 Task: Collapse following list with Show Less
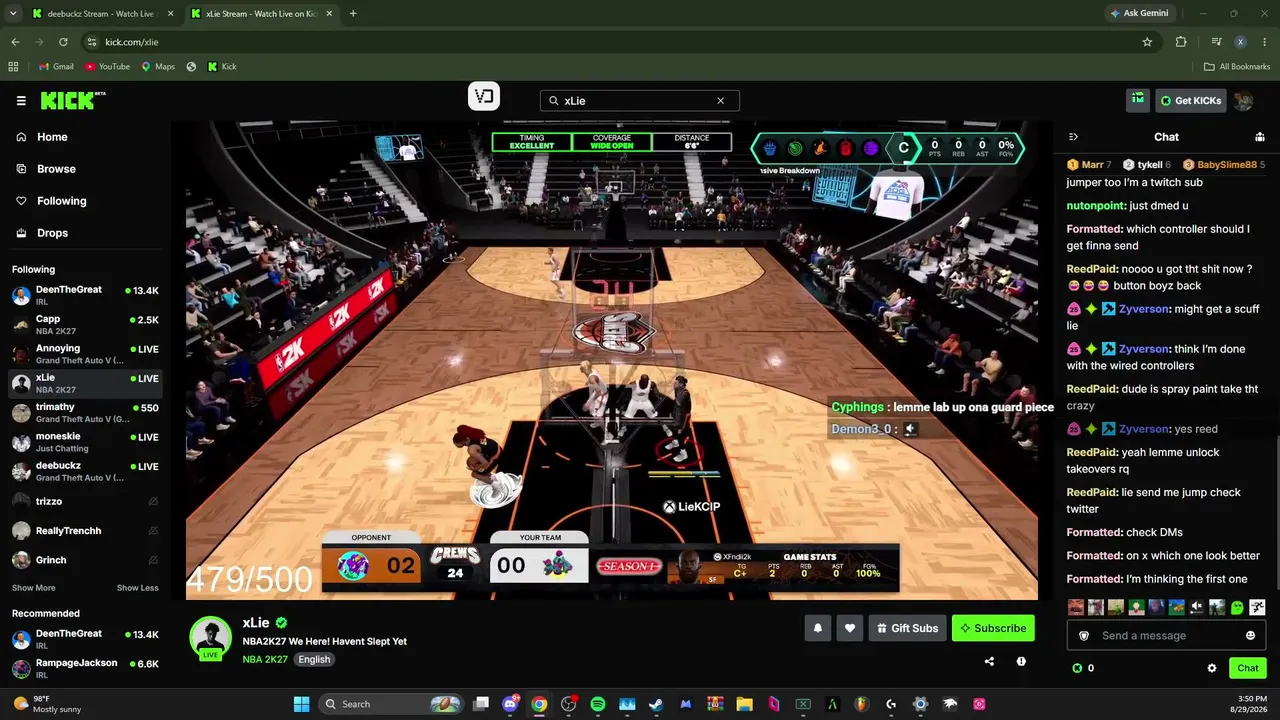pyautogui.click(x=137, y=588)
